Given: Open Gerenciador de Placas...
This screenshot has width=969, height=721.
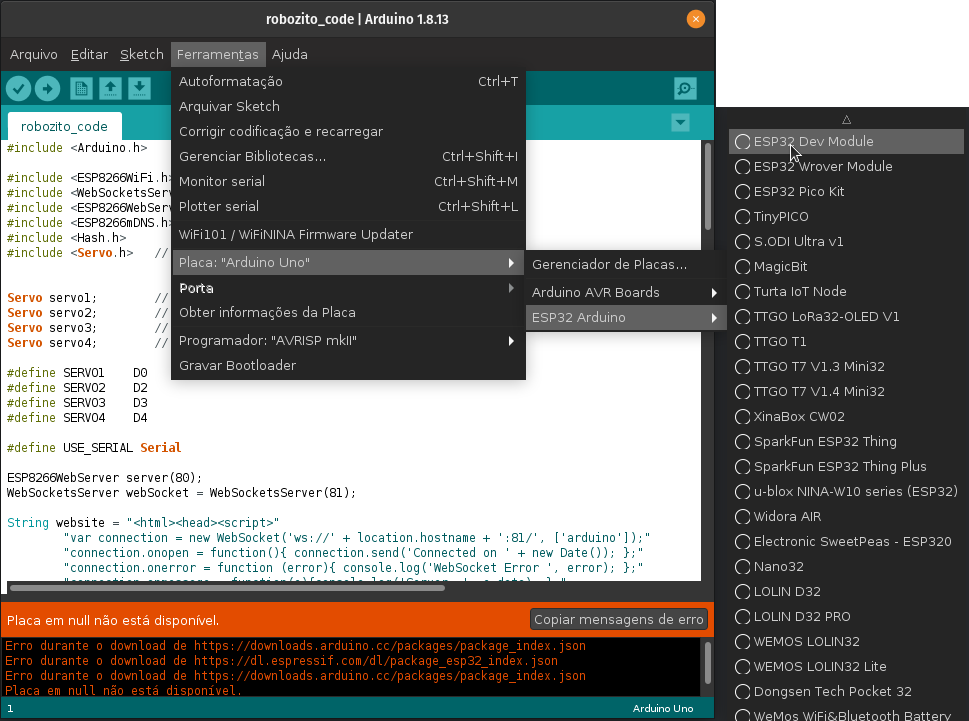Looking at the screenshot, I should (x=625, y=265).
